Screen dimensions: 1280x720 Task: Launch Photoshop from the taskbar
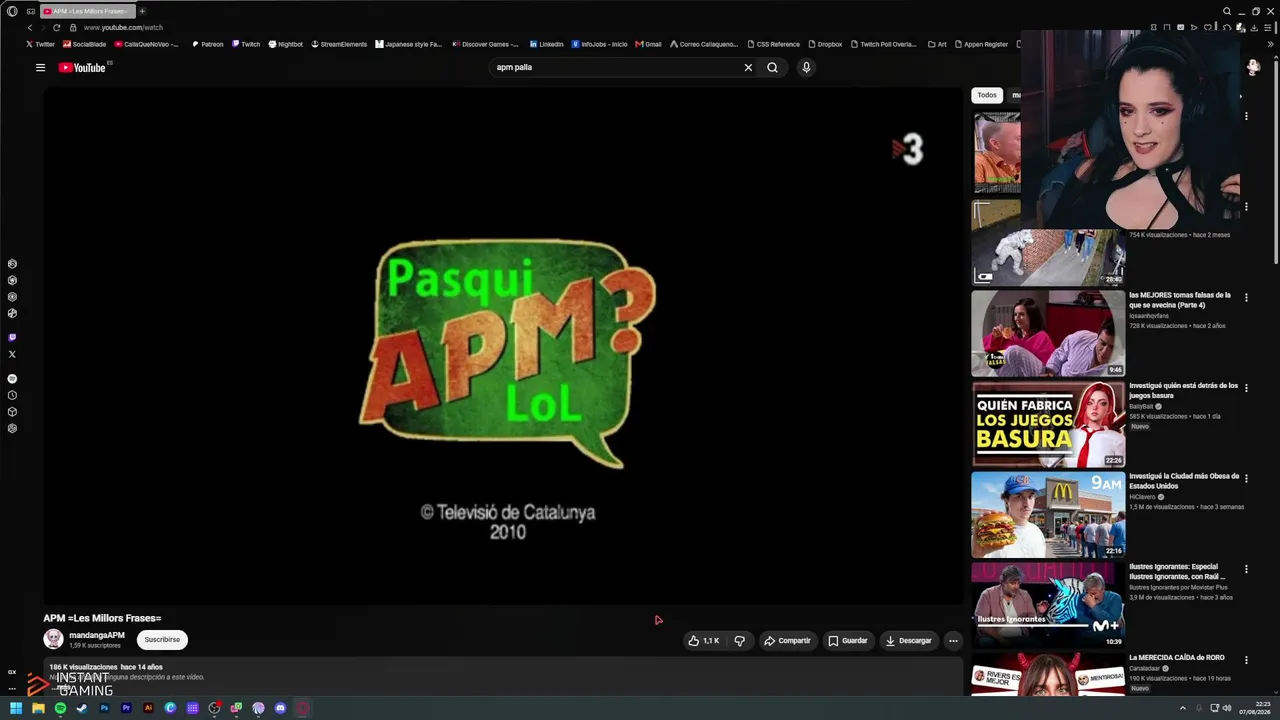pos(104,708)
